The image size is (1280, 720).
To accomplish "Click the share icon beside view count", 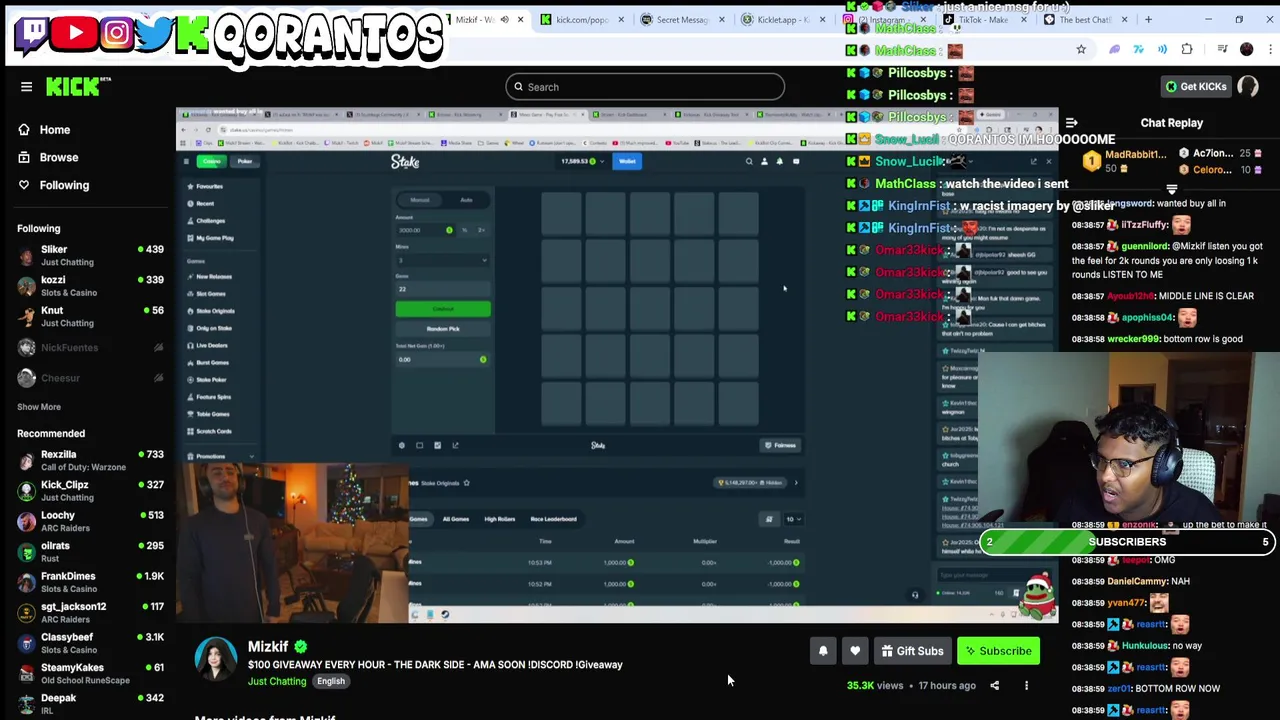I will [994, 686].
